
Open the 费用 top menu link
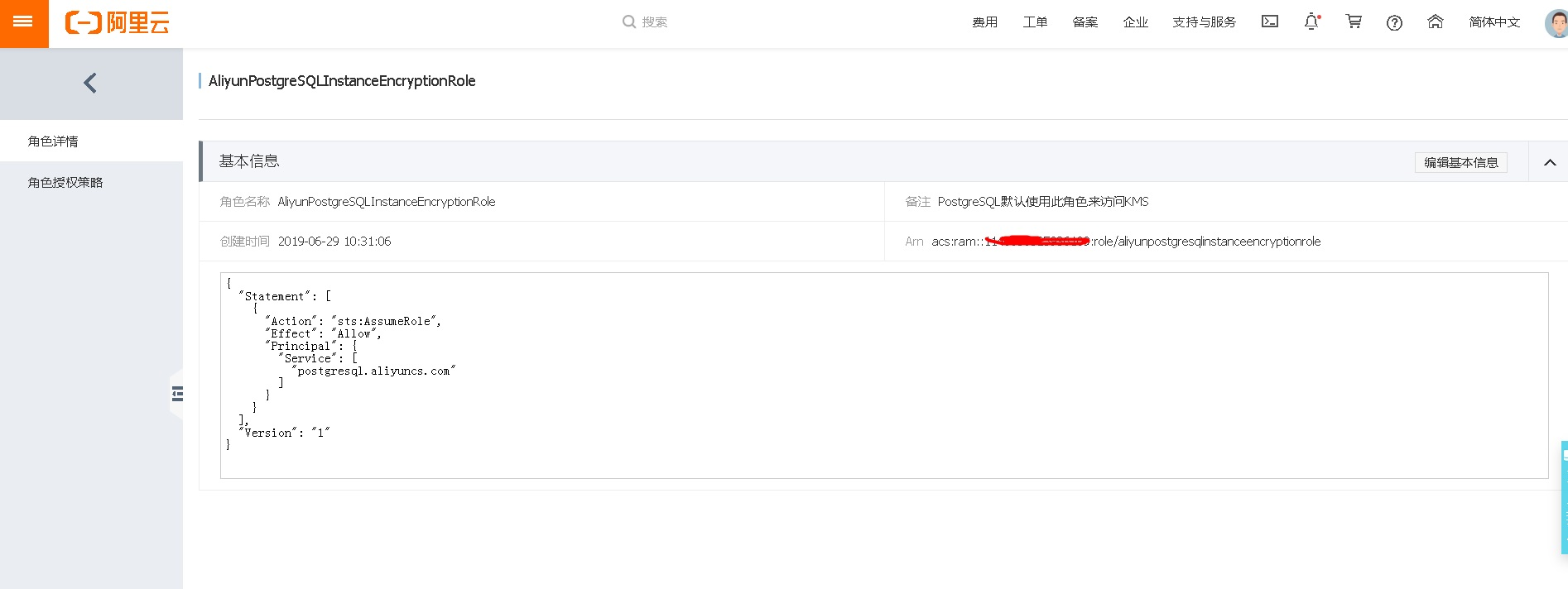pos(984,22)
